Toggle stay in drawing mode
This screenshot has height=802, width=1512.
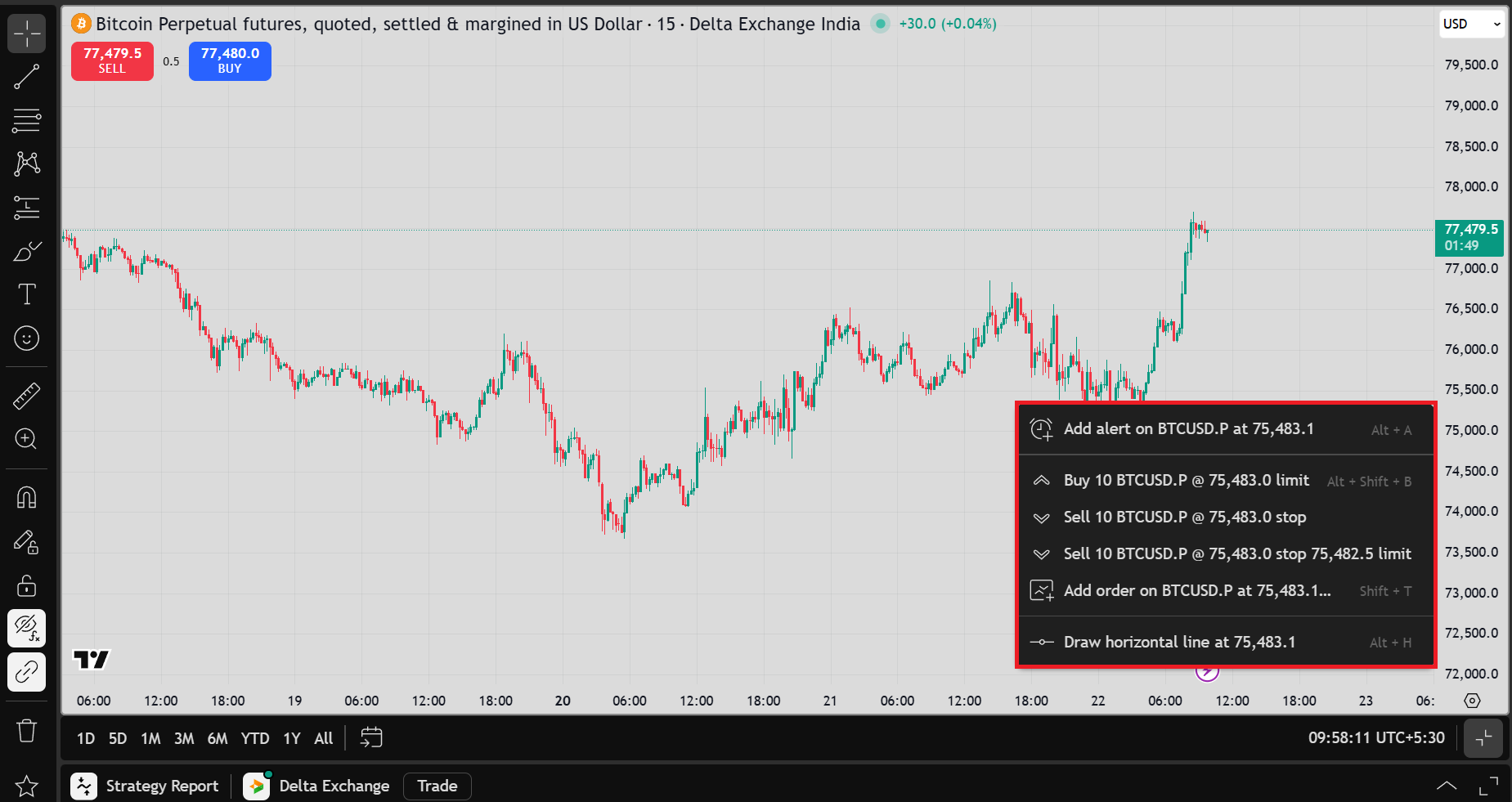pyautogui.click(x=26, y=541)
